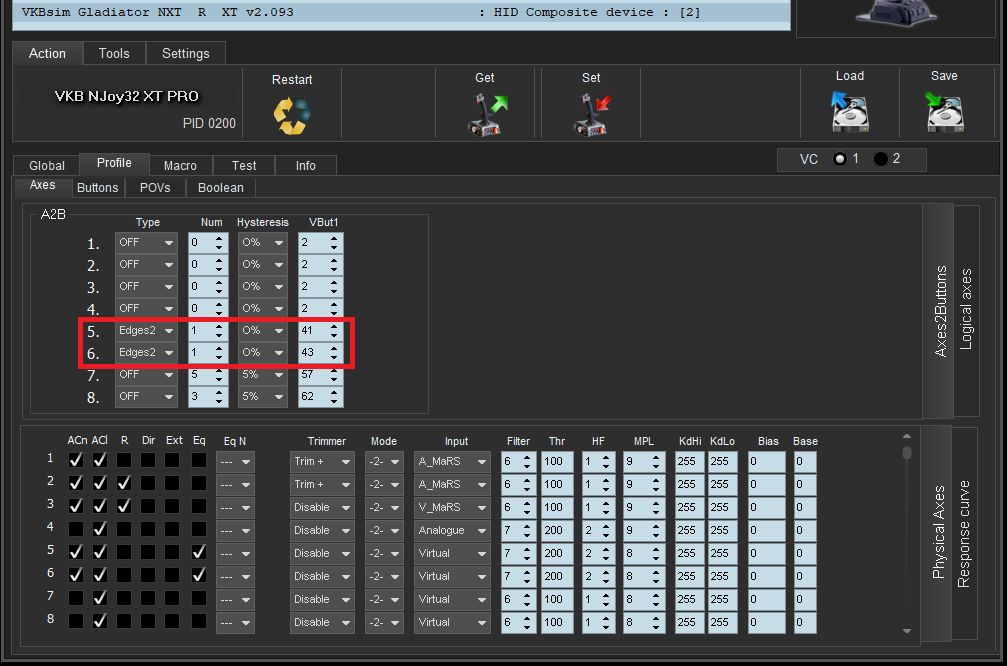
Task: Open Hysteresis dropdown in A2B row 7
Action: click(x=262, y=374)
